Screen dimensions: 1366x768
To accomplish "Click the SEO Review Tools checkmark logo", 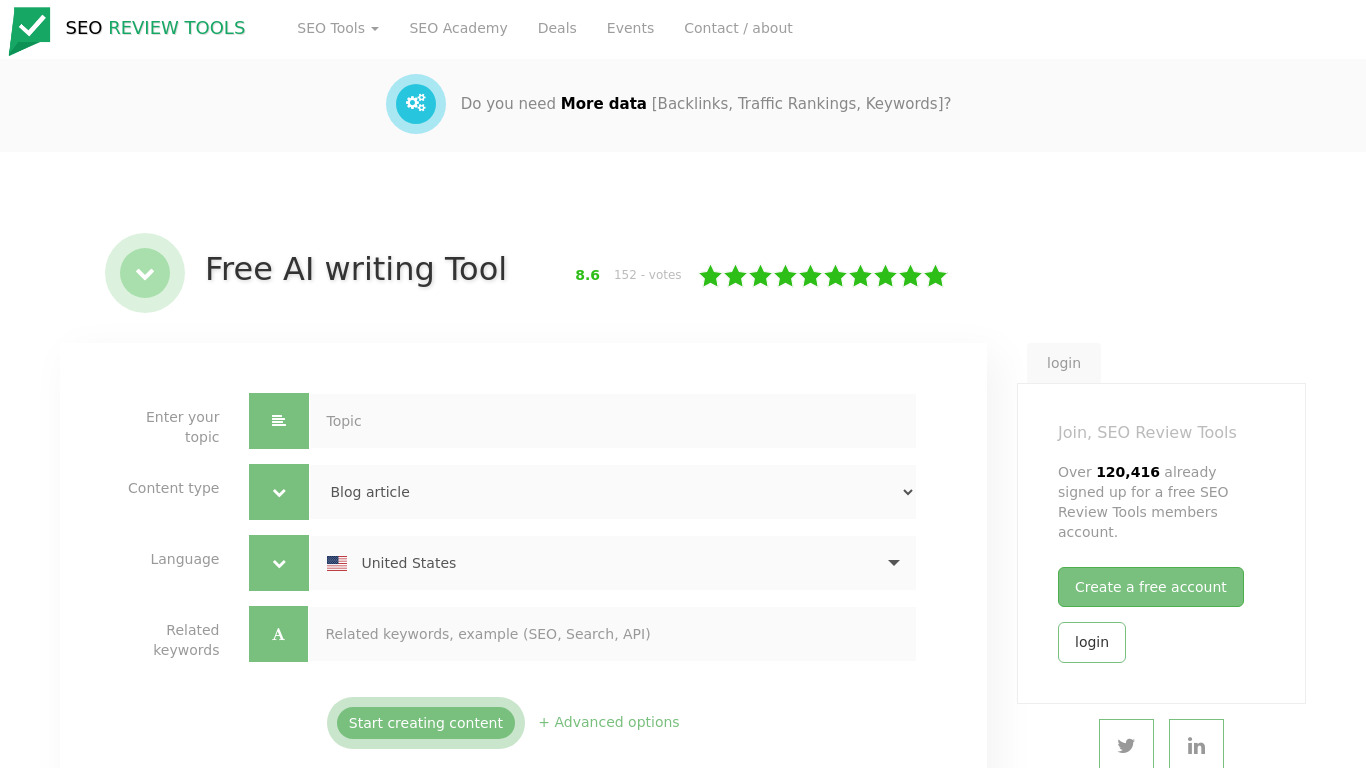I will coord(30,30).
